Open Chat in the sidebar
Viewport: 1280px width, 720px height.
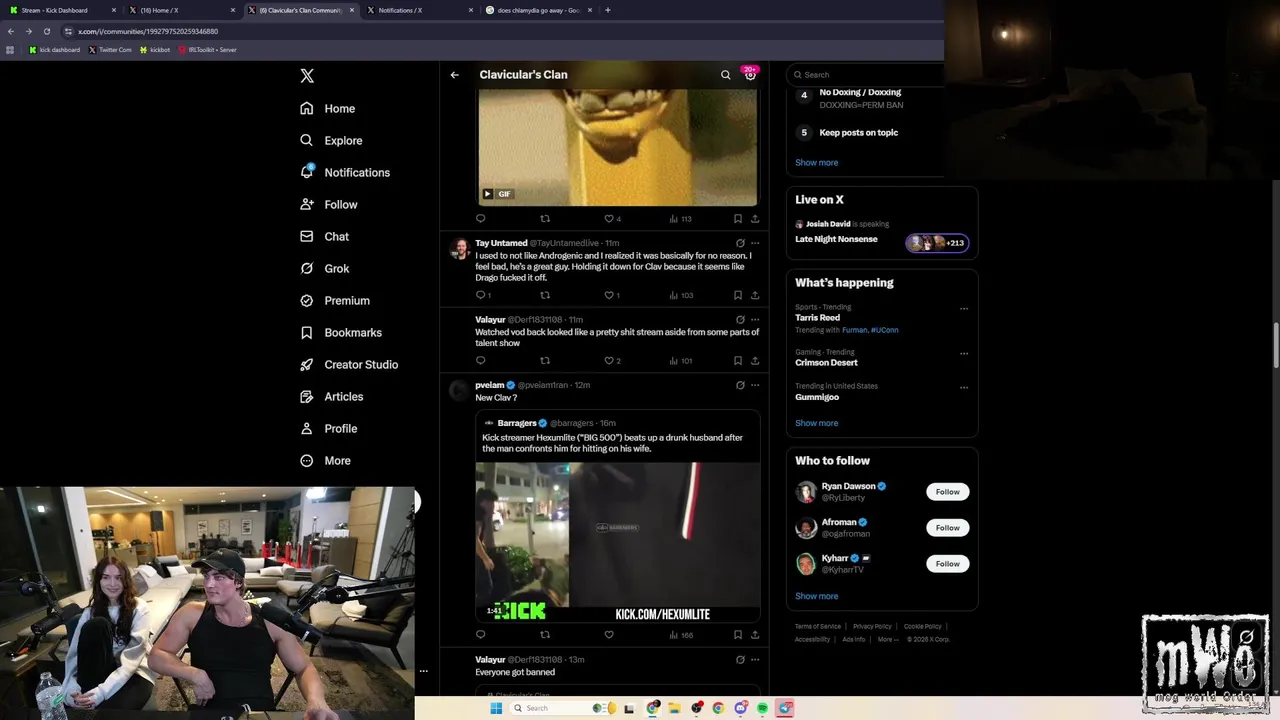pos(324,236)
